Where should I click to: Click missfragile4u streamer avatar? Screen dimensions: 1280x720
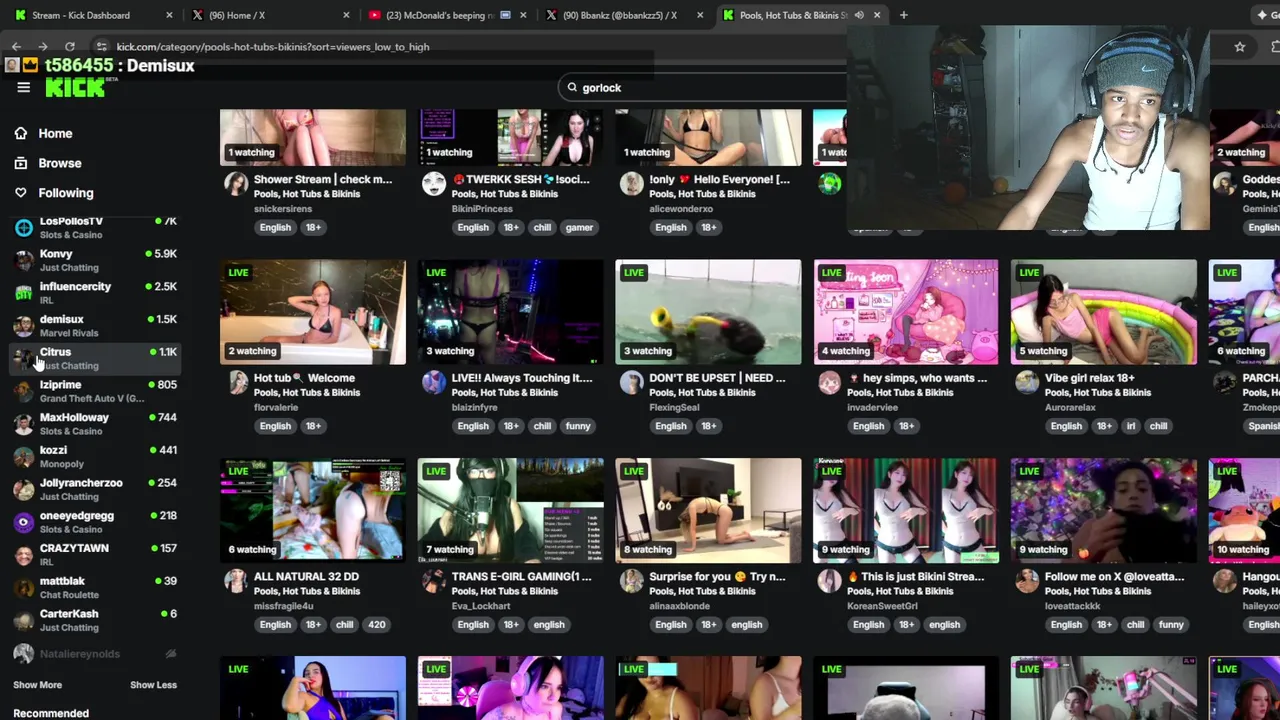point(236,581)
